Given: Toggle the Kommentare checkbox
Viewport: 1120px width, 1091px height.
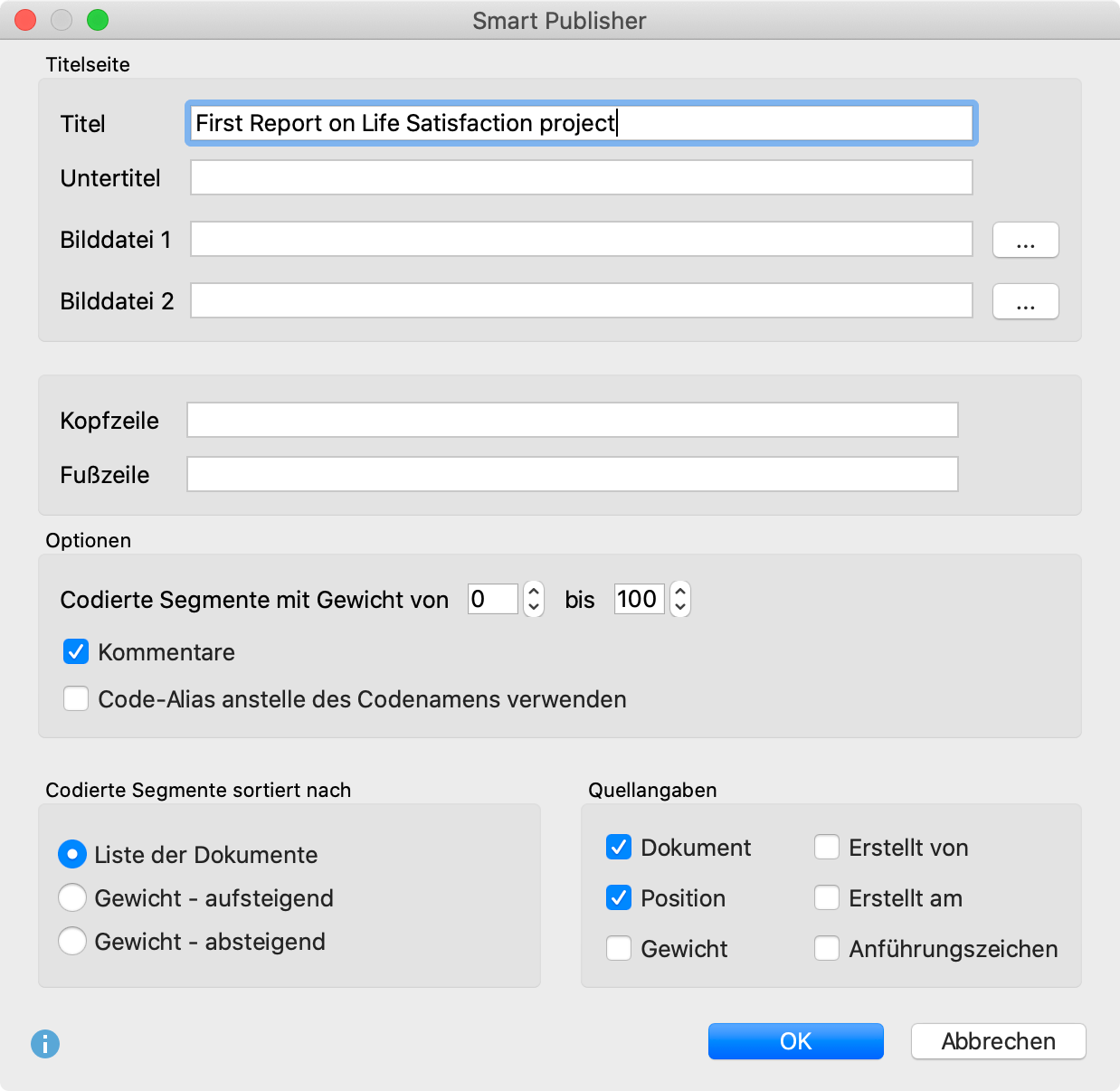Looking at the screenshot, I should click(76, 651).
